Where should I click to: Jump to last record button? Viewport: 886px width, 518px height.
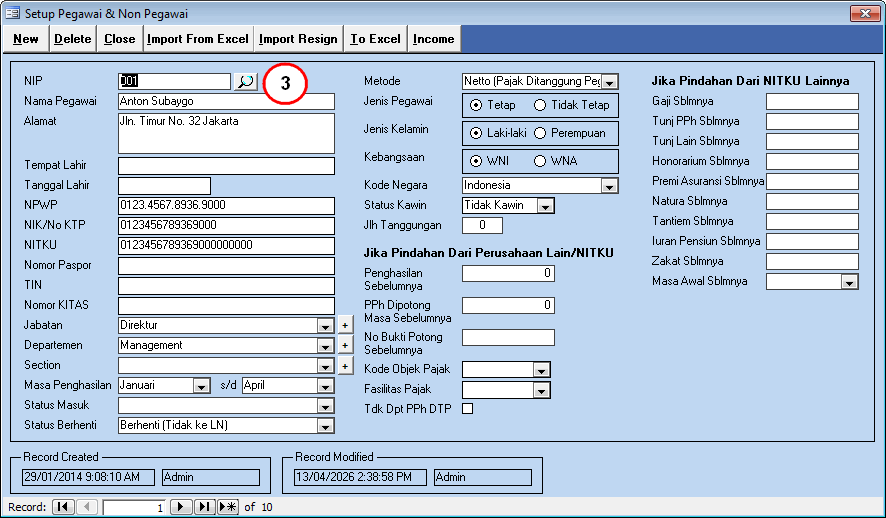(x=204, y=507)
